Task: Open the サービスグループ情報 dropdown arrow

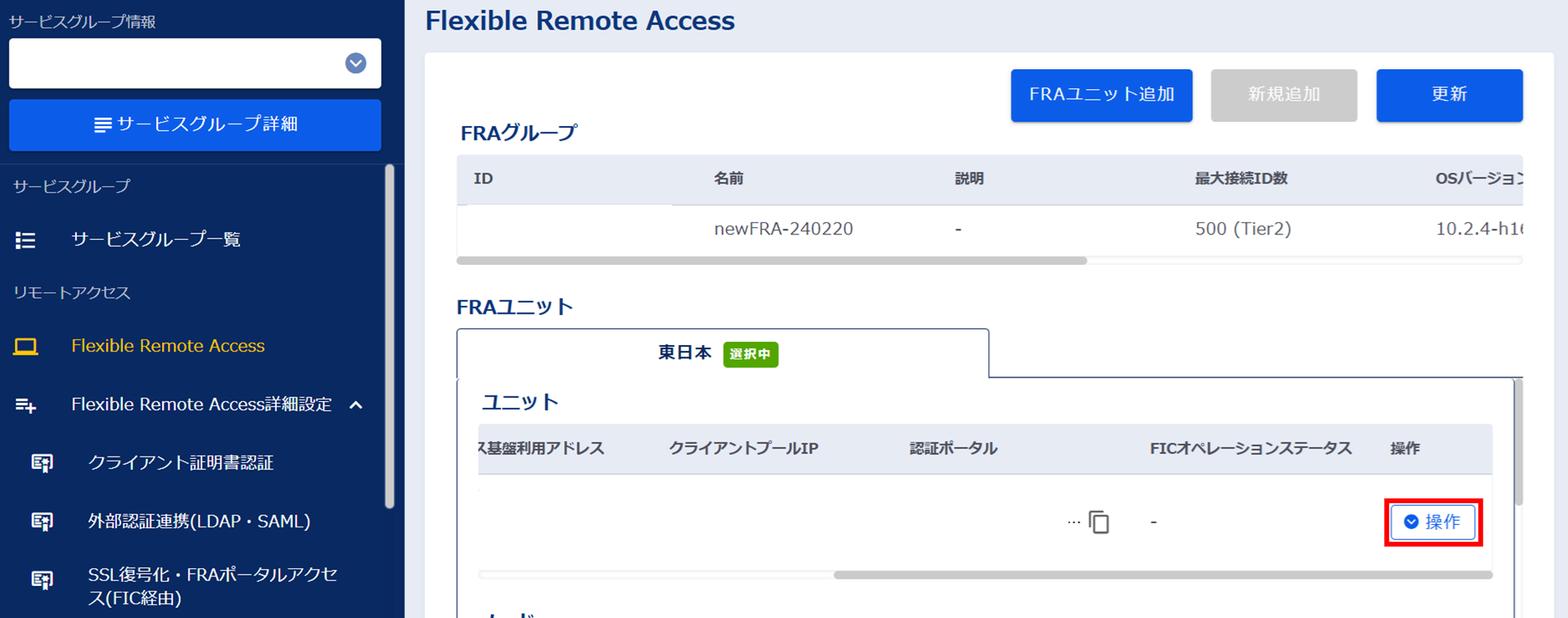Action: (356, 63)
